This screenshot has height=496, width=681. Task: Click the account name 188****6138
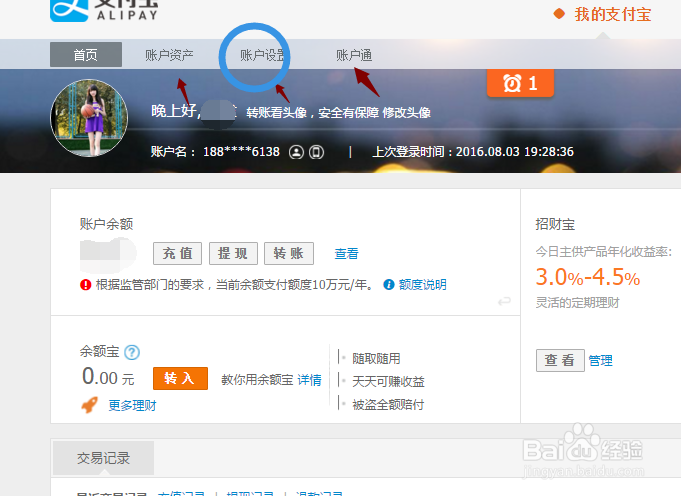click(x=241, y=152)
